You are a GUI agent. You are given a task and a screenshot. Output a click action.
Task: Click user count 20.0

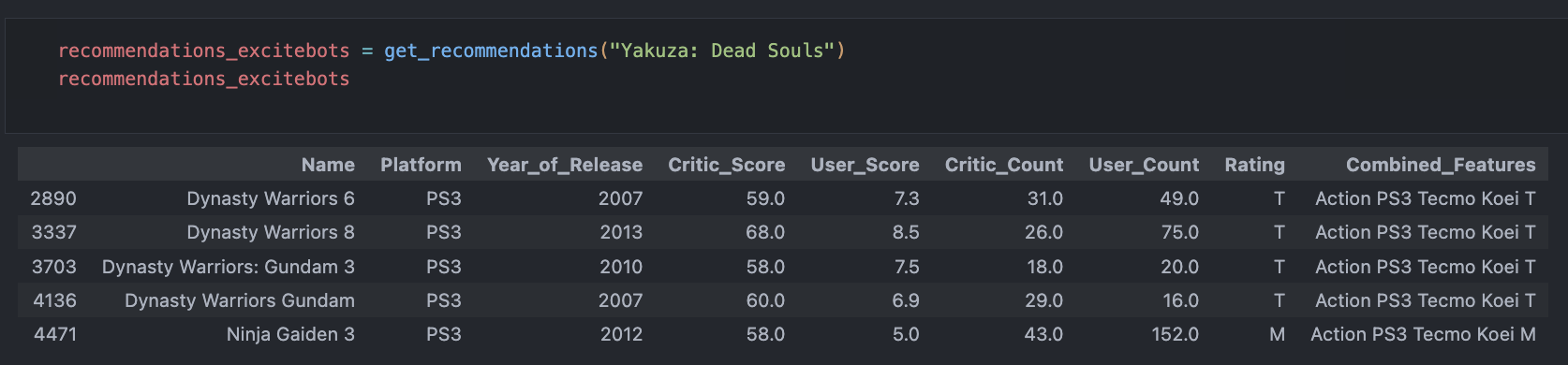coord(1179,267)
